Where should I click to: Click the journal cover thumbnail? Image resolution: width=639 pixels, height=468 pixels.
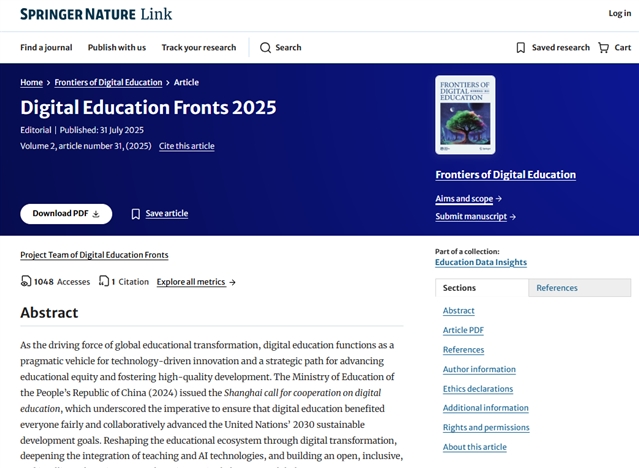[x=465, y=115]
